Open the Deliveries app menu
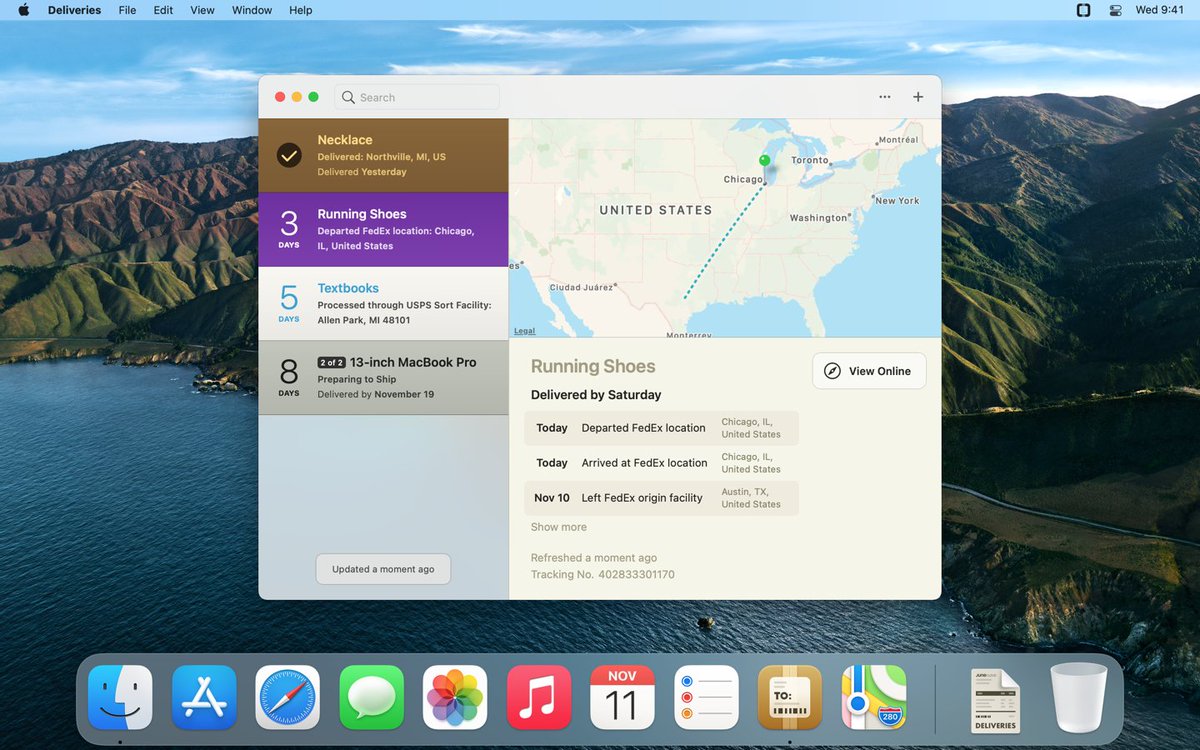 [x=74, y=10]
